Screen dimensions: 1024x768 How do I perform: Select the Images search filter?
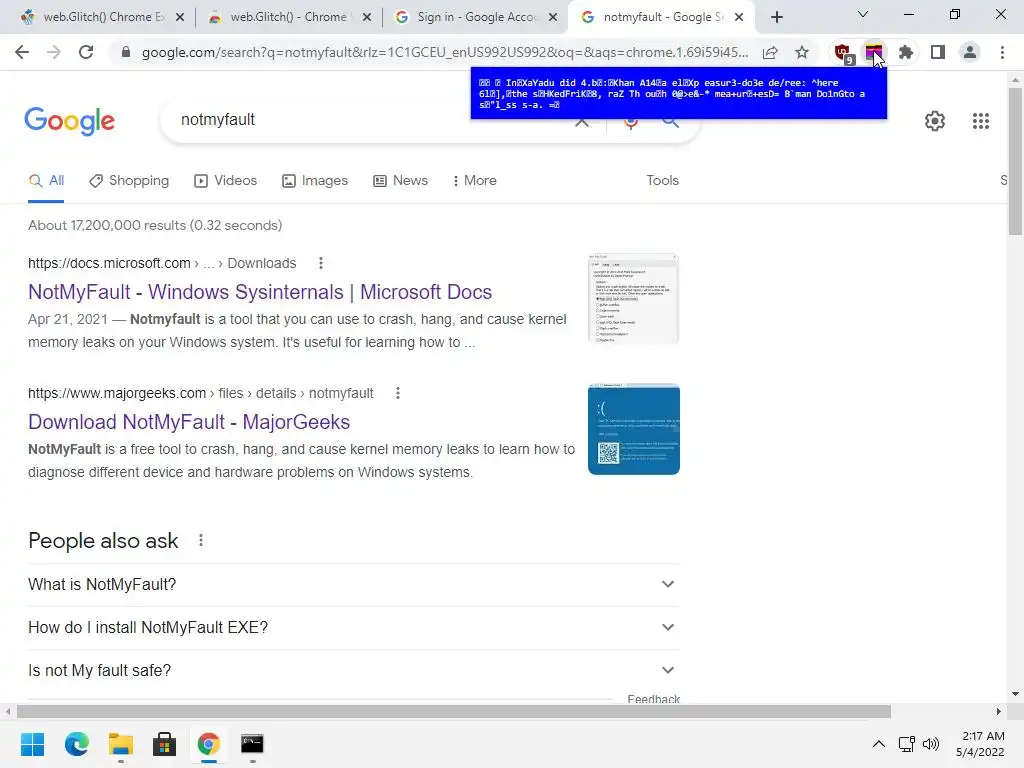[x=315, y=181]
